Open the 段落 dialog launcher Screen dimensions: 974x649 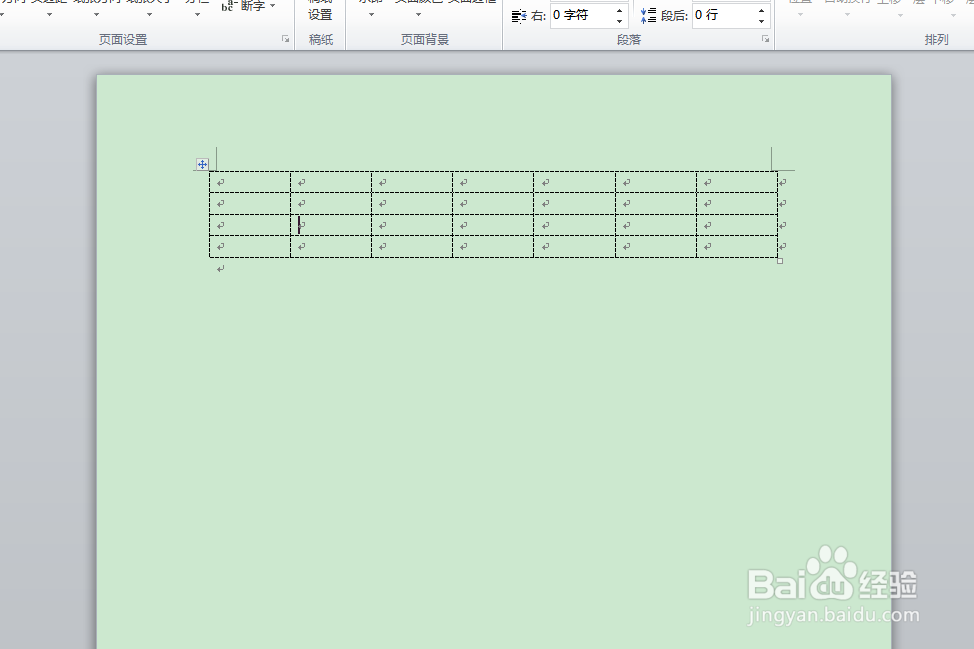pyautogui.click(x=765, y=39)
